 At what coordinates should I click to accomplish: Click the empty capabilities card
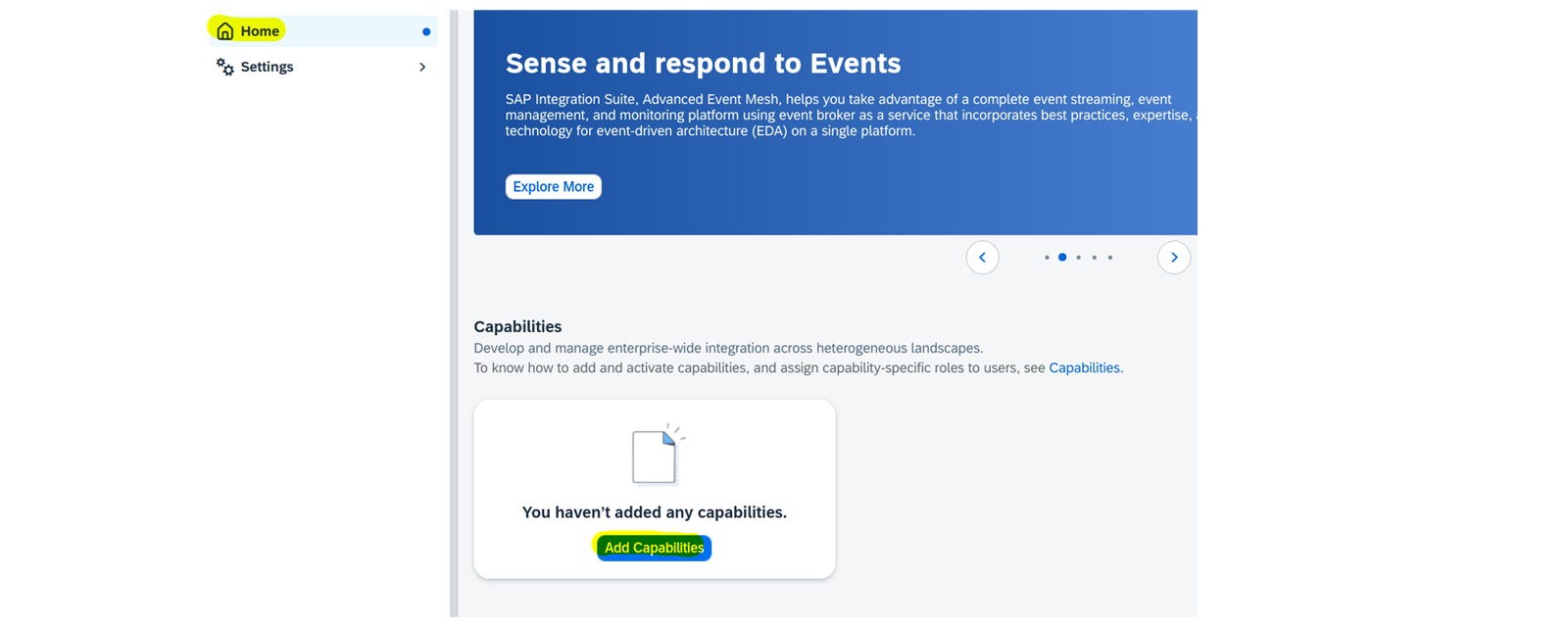pyautogui.click(x=655, y=489)
